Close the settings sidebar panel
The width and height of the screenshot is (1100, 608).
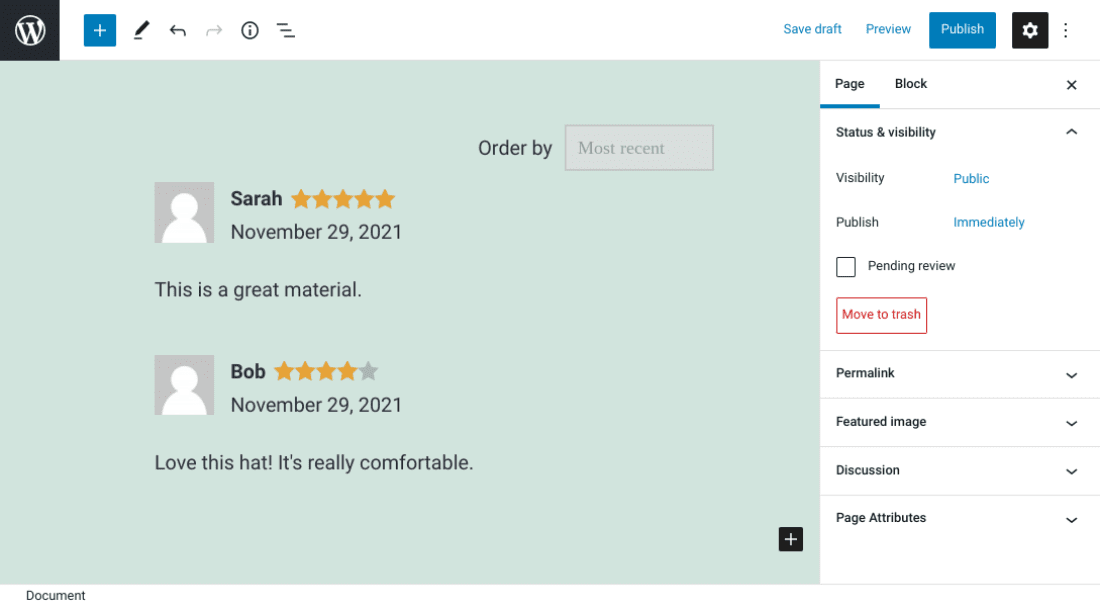pyautogui.click(x=1071, y=85)
